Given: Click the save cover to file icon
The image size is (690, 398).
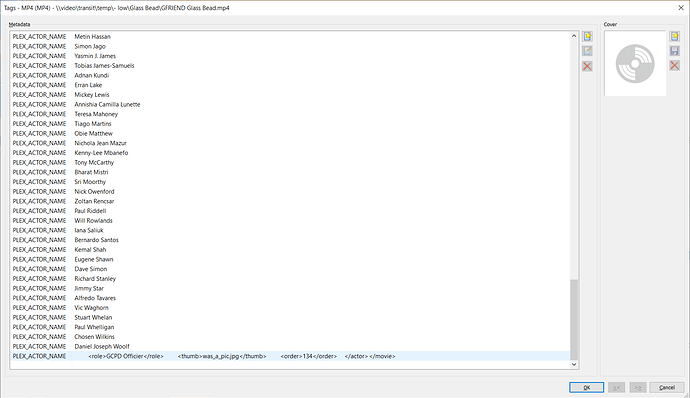Looking at the screenshot, I should (675, 51).
